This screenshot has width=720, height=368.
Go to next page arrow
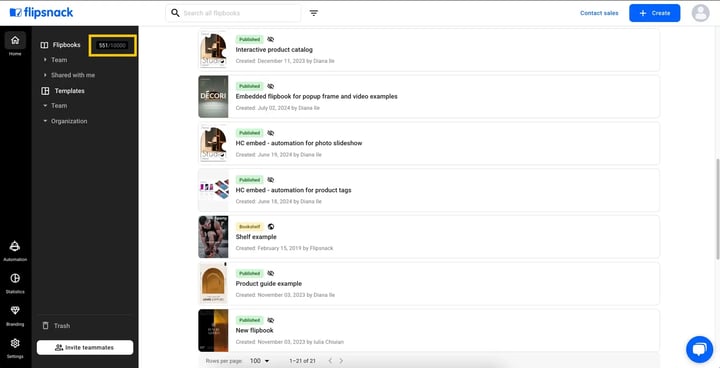pos(341,361)
